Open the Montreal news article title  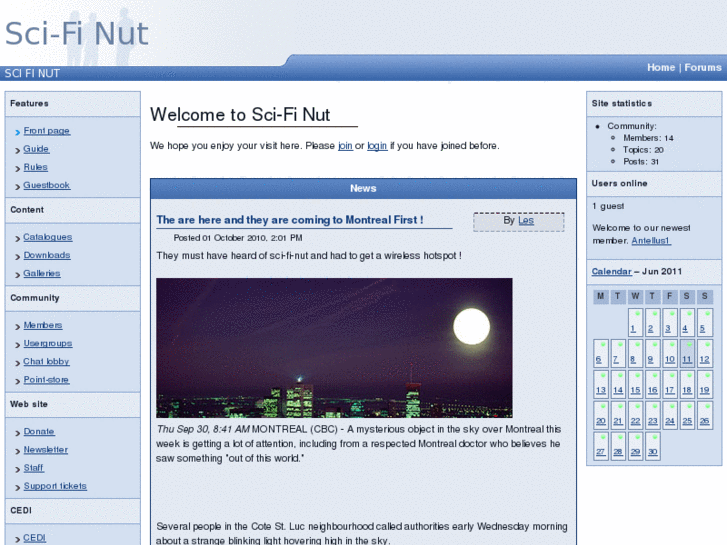pyautogui.click(x=289, y=220)
